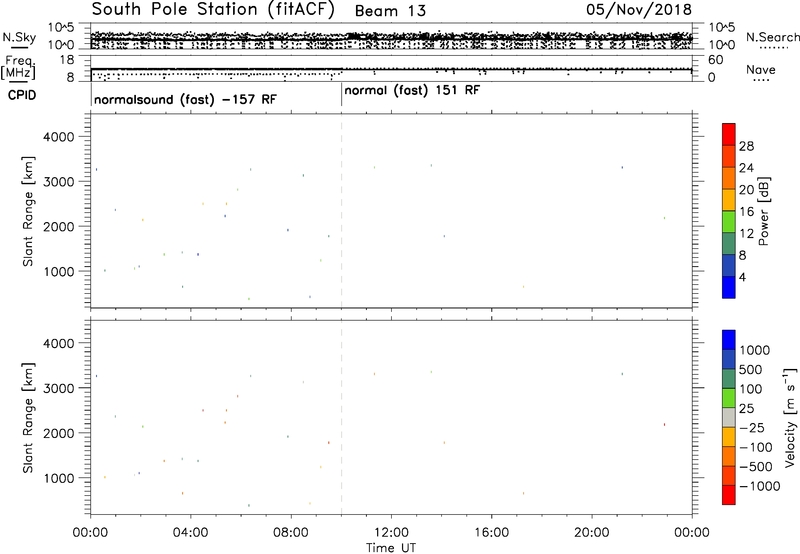Click the blue bottom of power colorbar
Screen dimensions: 800x554
point(729,287)
